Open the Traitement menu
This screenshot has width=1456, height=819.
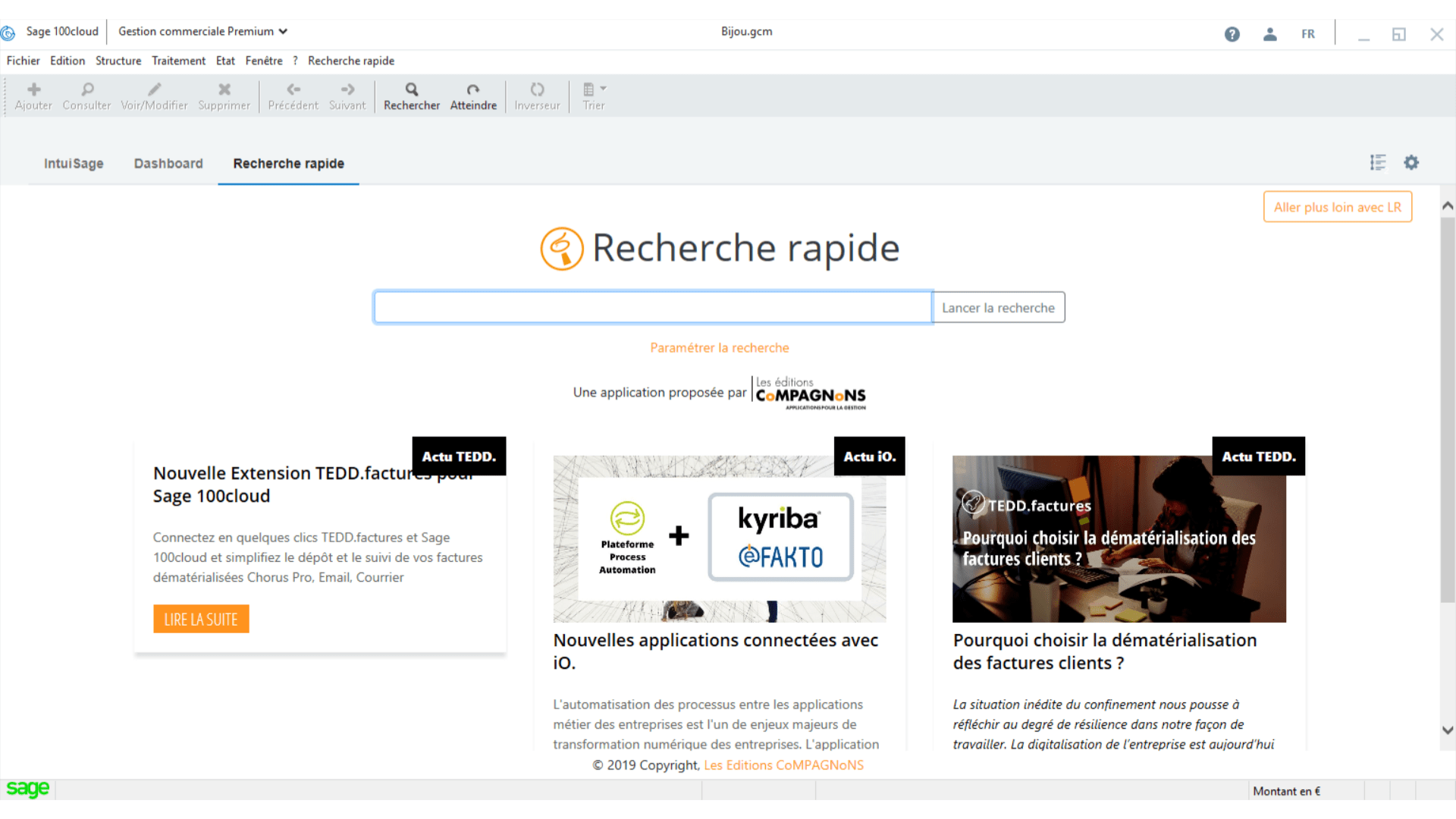(178, 61)
